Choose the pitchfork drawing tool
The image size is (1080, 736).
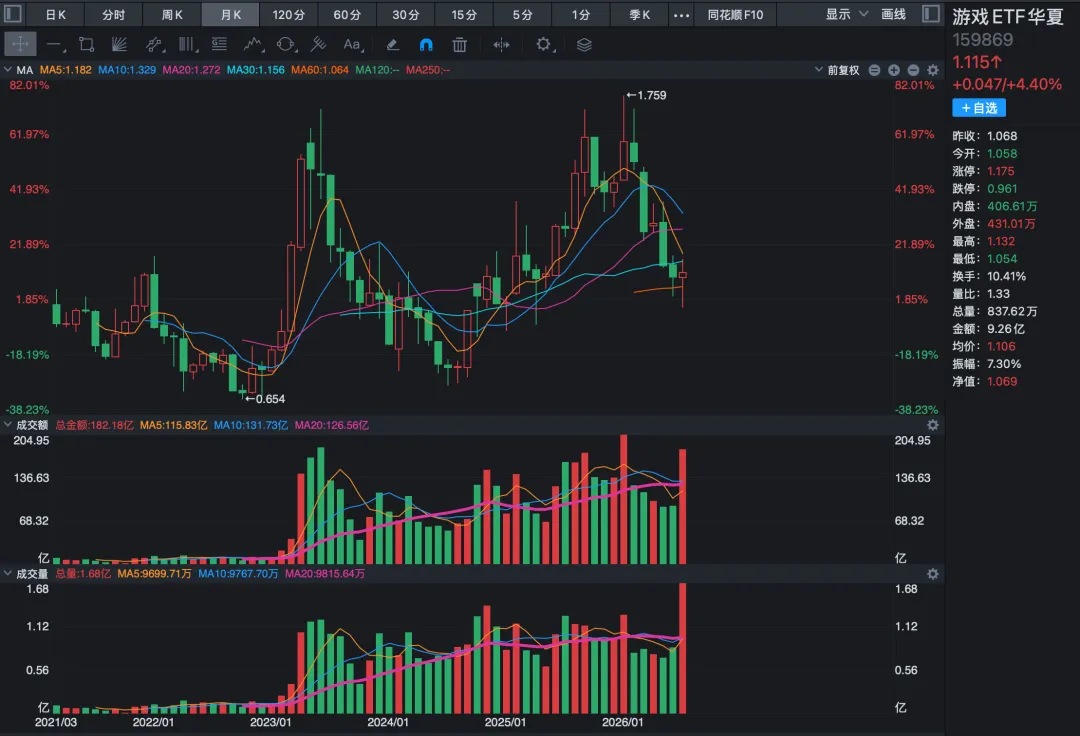pyautogui.click(x=318, y=45)
